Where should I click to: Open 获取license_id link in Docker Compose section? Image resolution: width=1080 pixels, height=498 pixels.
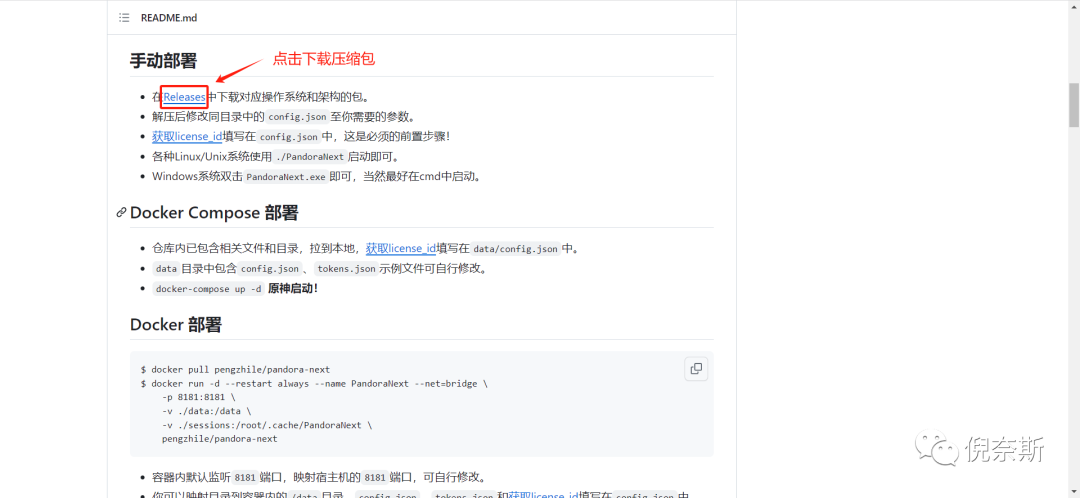pyautogui.click(x=400, y=248)
